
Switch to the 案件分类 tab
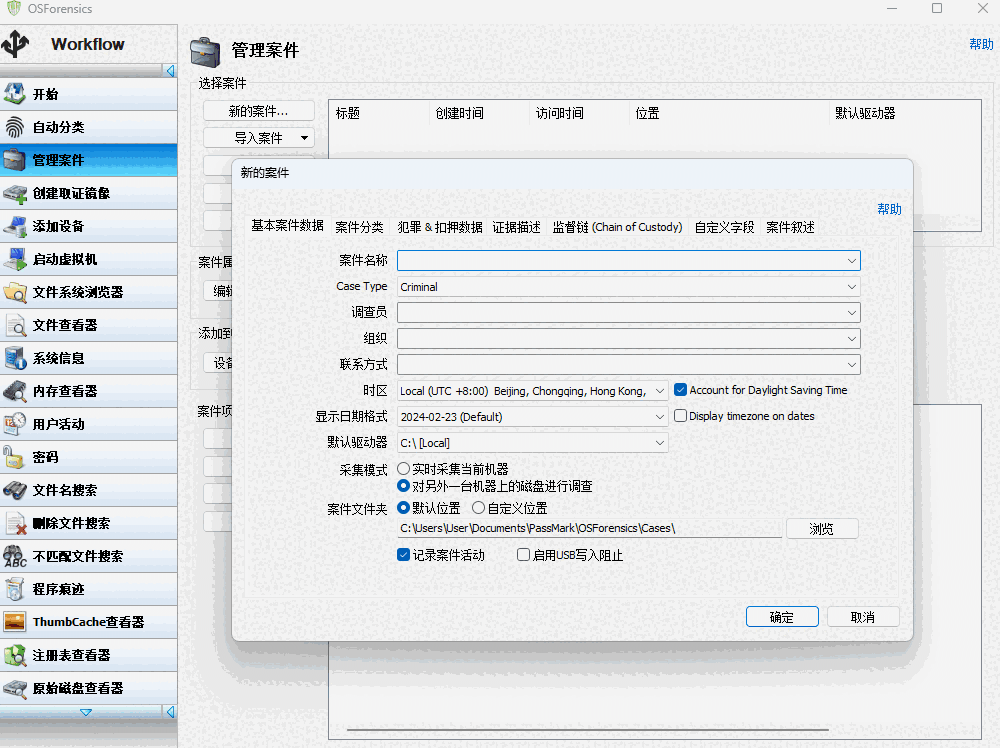point(359,227)
